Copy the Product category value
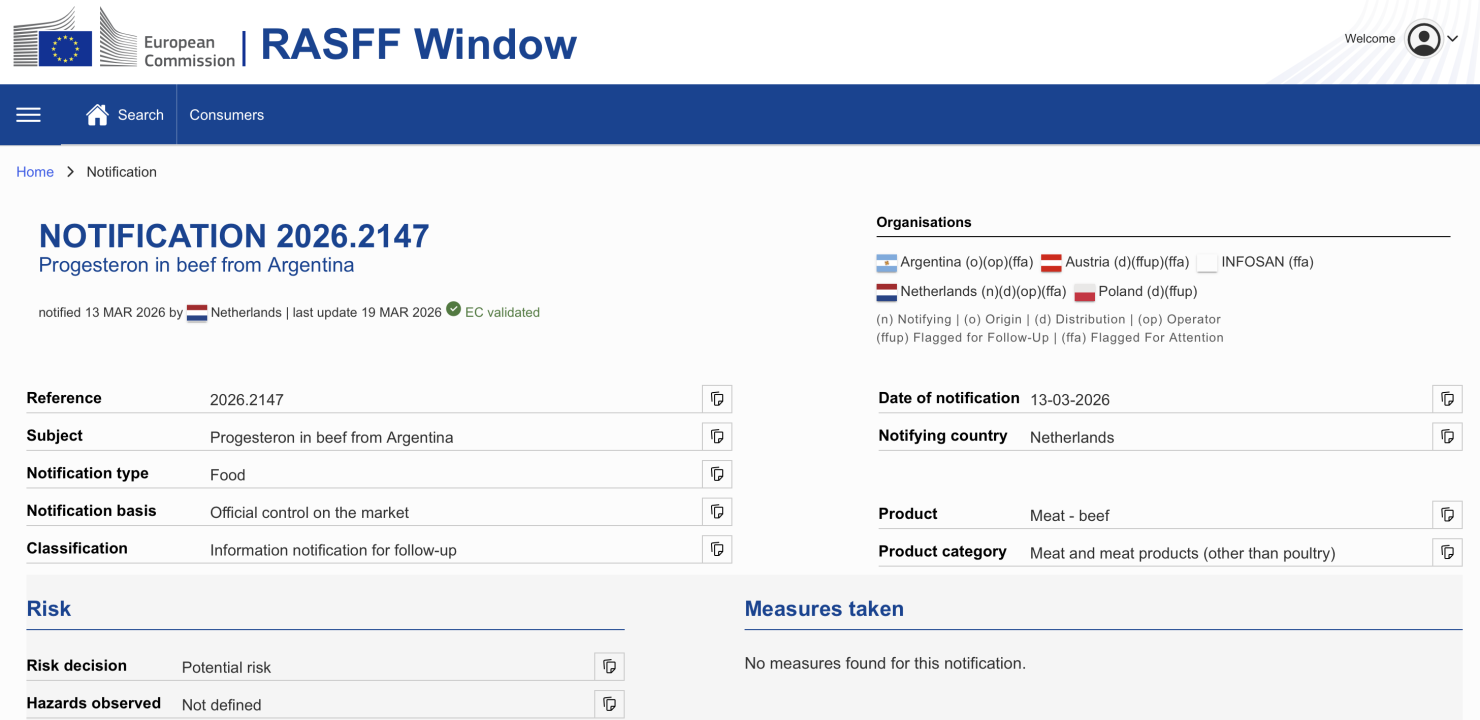 1447,552
